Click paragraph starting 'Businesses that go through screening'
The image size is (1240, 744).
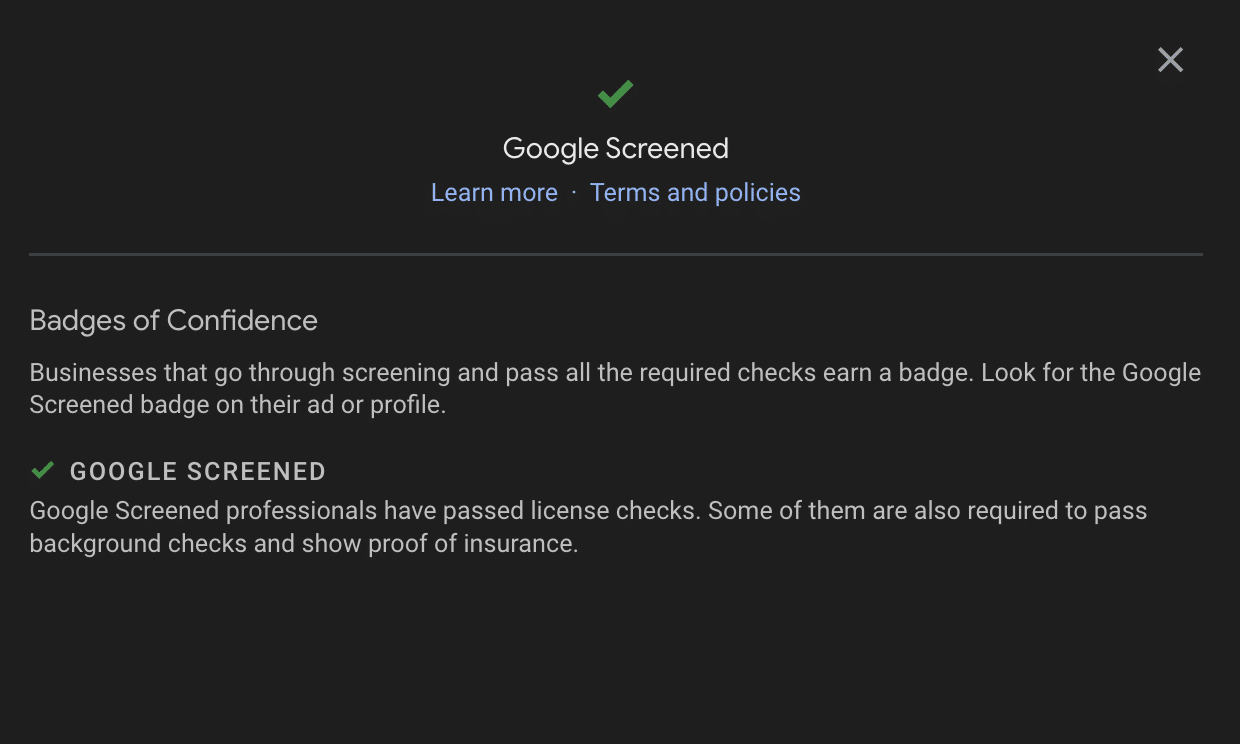click(615, 389)
